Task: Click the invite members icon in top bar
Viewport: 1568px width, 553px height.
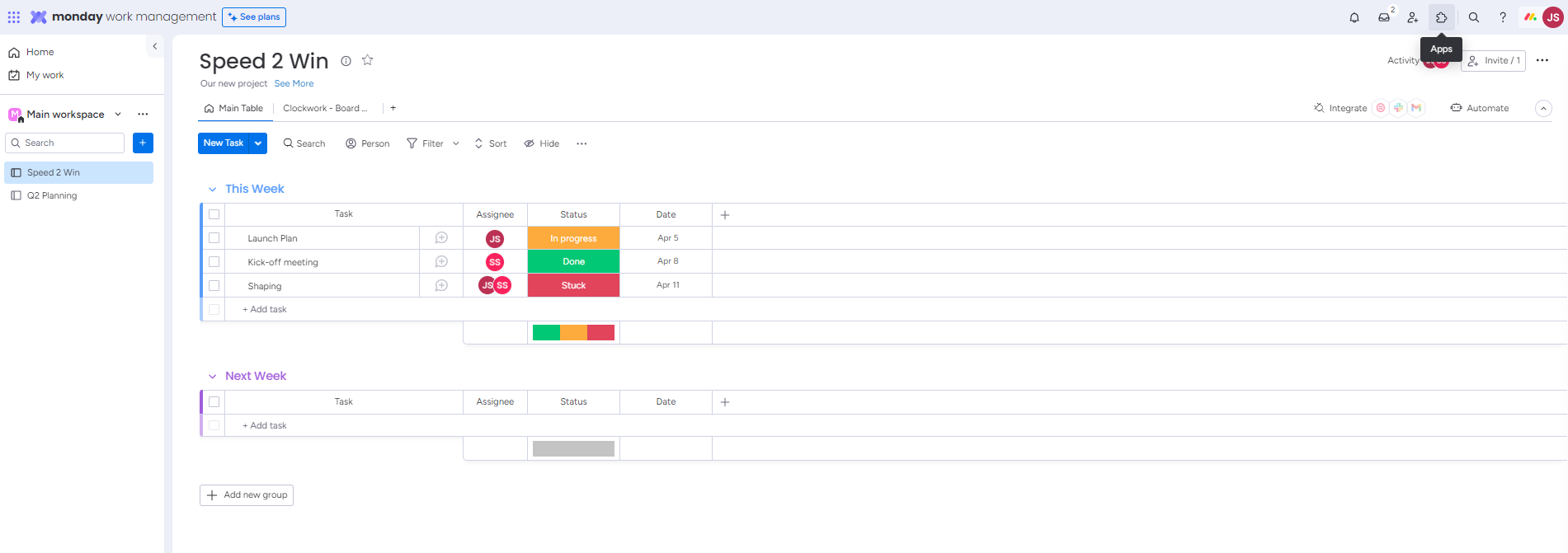Action: 1413,17
